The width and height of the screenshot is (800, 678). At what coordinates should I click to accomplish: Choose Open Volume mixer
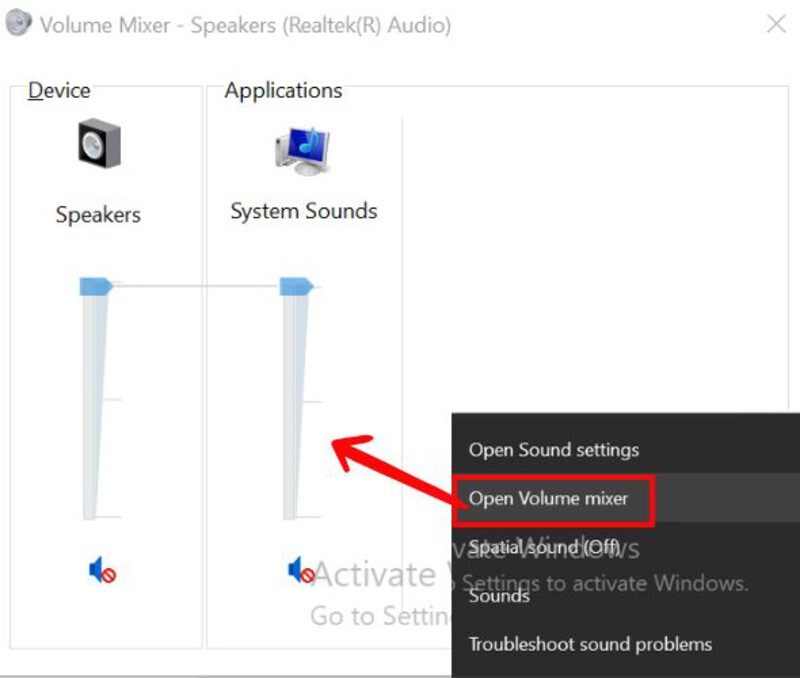click(553, 498)
